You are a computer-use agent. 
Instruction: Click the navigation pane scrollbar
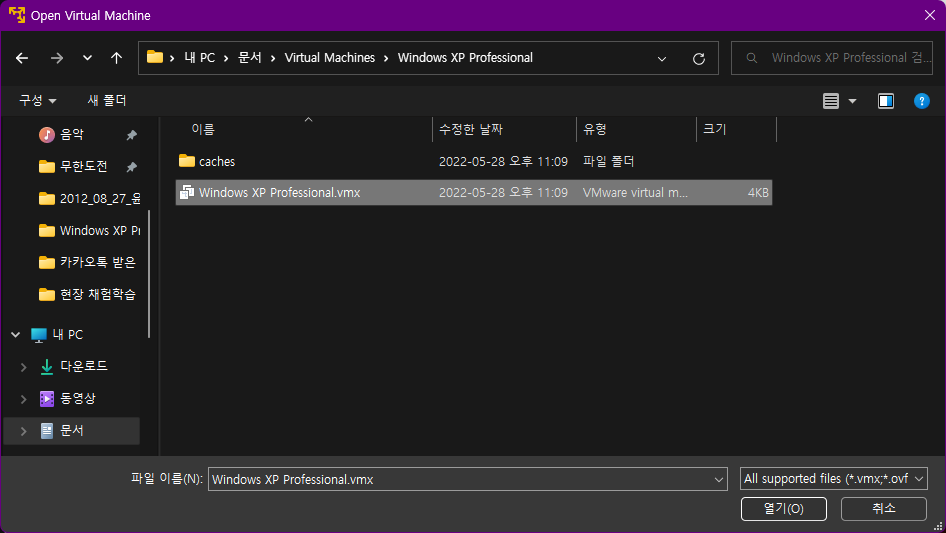[x=149, y=274]
